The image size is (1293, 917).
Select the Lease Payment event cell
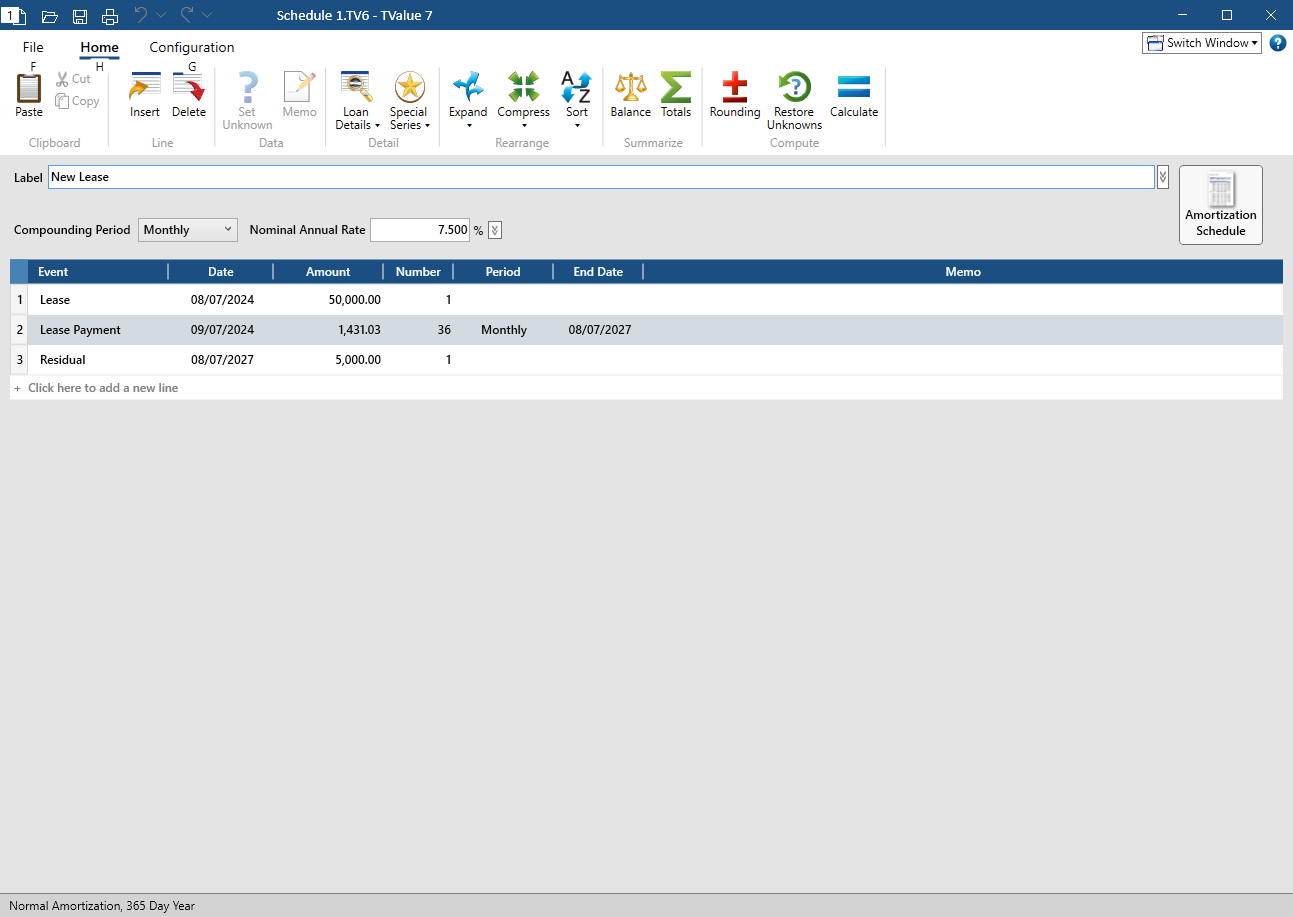98,330
